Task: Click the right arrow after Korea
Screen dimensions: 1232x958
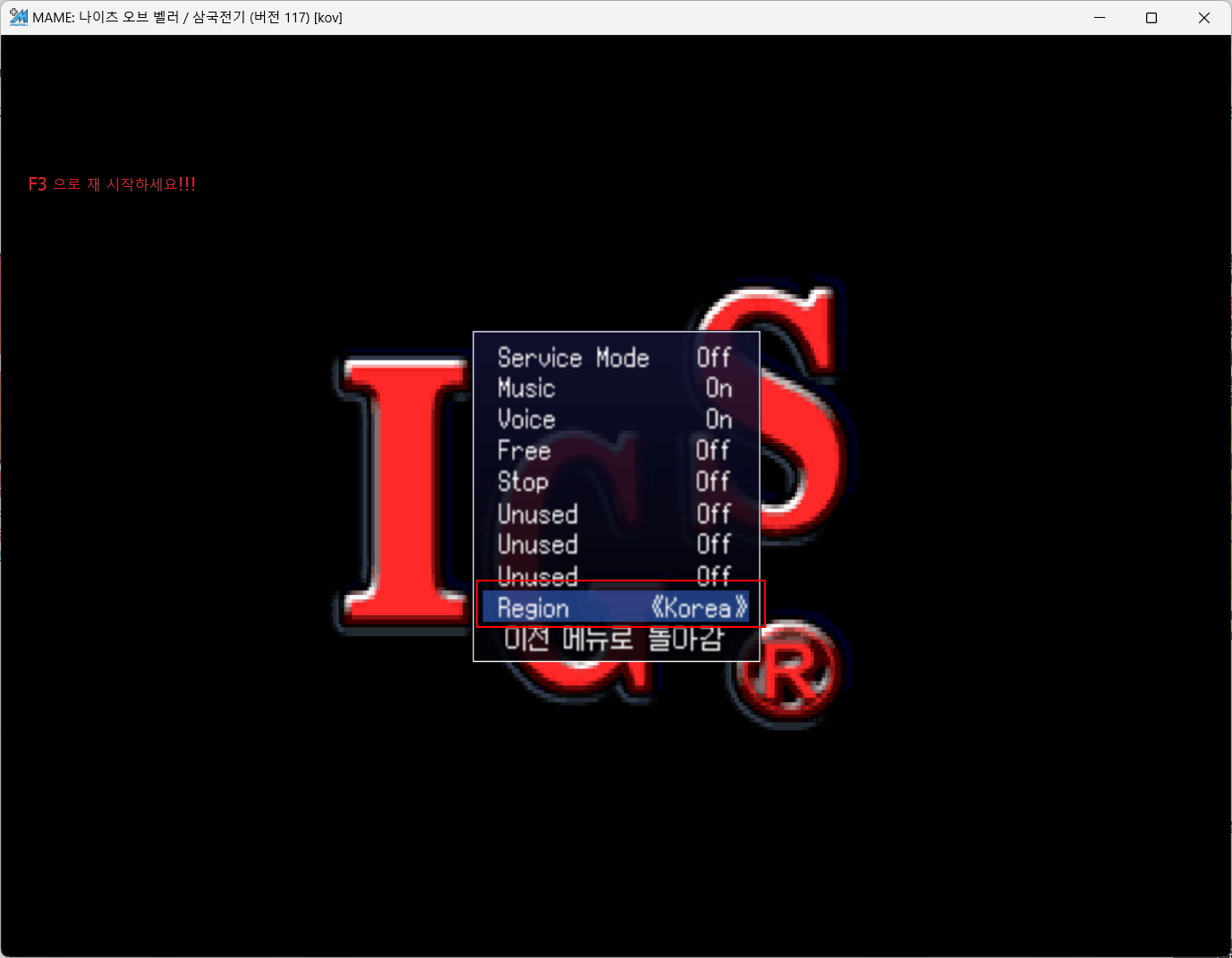Action: point(740,608)
